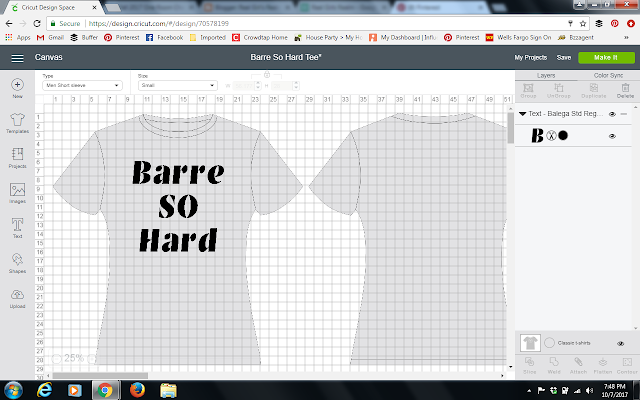Open the Type dropdown Men Short sleeve
The height and width of the screenshot is (400, 640).
[x=82, y=85]
